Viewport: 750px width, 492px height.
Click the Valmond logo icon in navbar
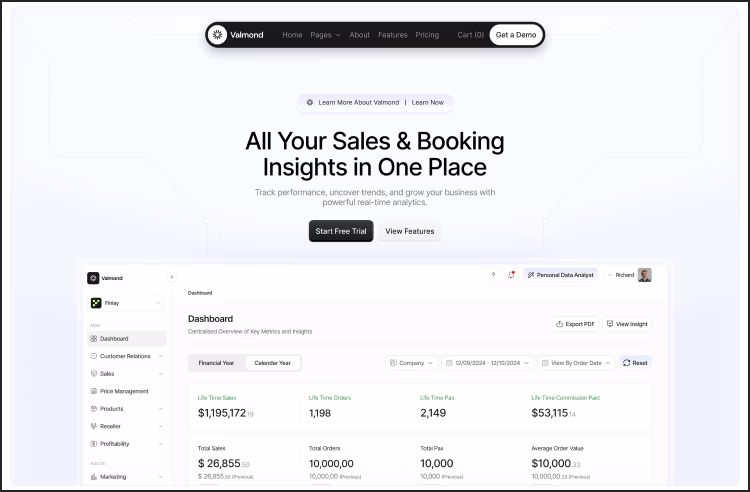217,34
